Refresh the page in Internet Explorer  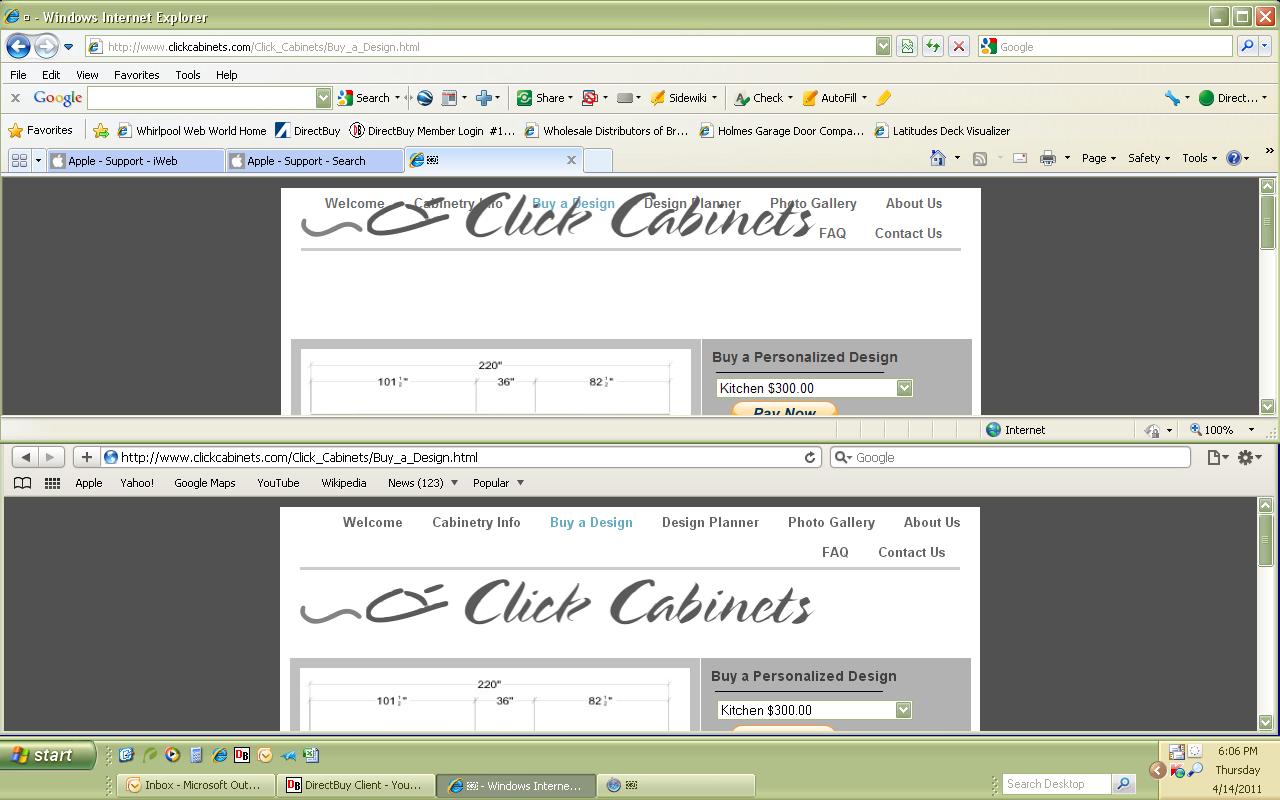[932, 46]
